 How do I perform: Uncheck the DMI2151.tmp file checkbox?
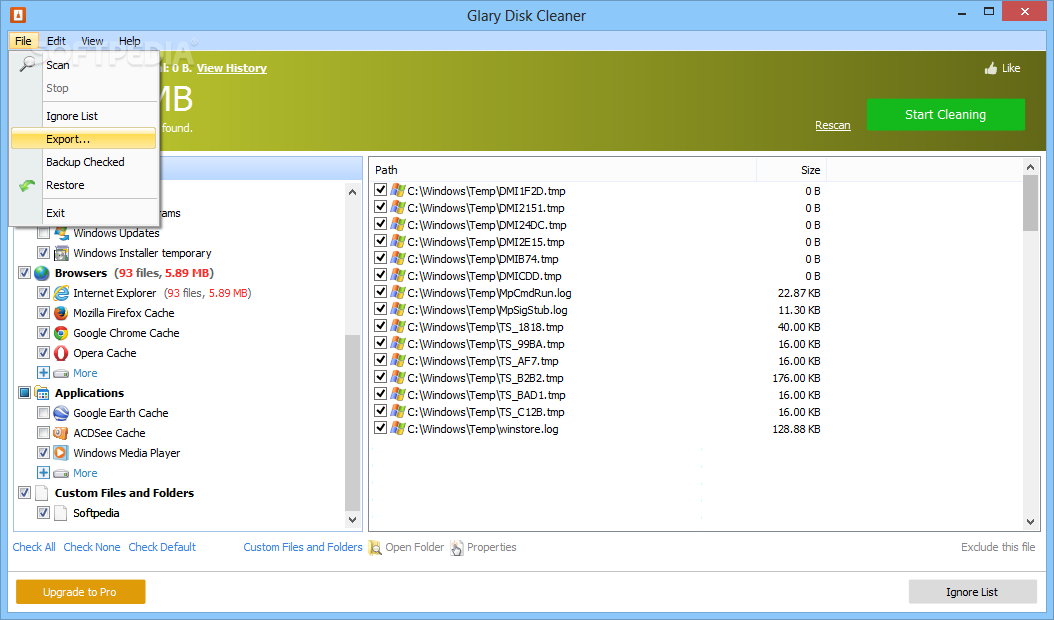380,207
